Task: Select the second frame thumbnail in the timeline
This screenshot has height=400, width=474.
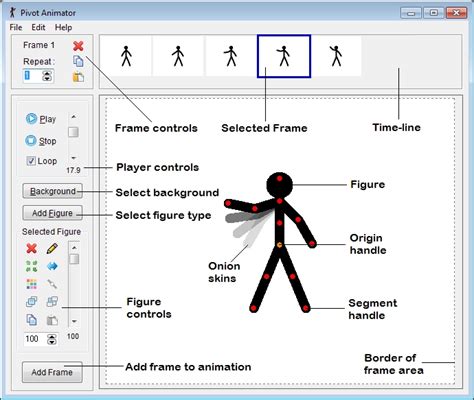Action: tap(178, 56)
